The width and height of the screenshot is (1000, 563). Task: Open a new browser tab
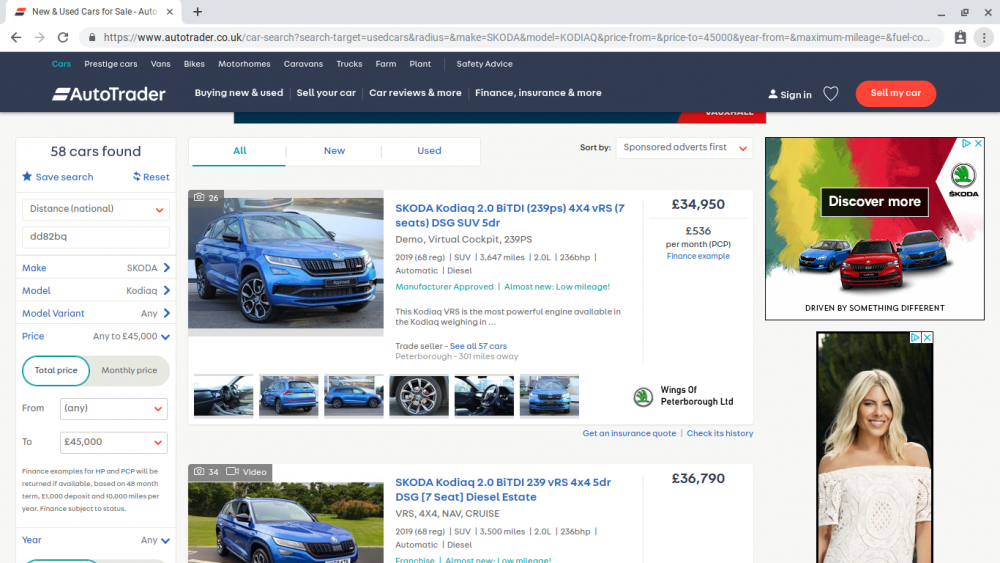pos(198,11)
